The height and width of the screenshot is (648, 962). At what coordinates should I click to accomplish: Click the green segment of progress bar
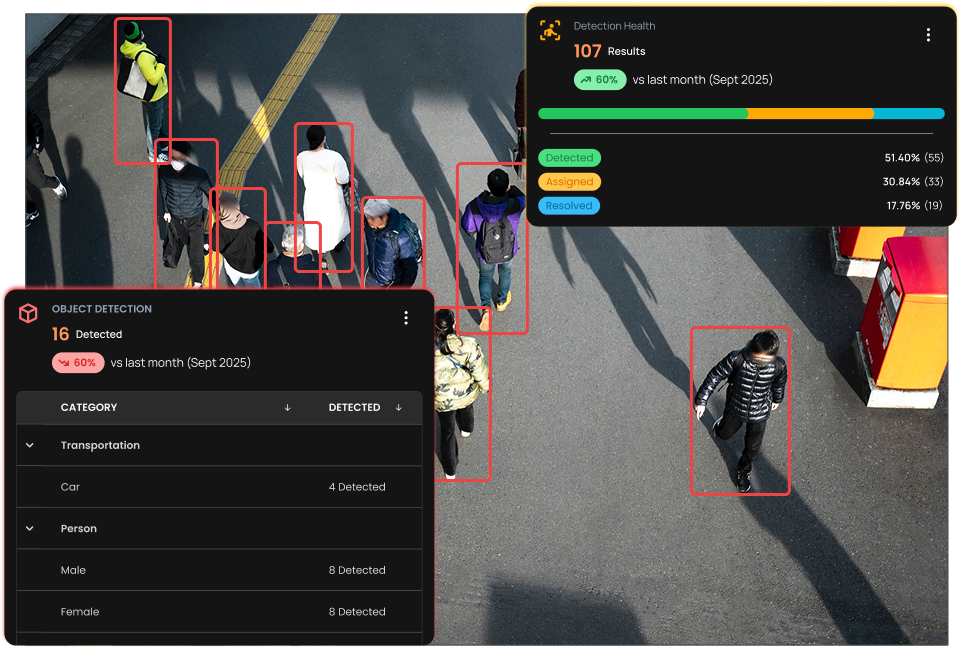pyautogui.click(x=642, y=114)
